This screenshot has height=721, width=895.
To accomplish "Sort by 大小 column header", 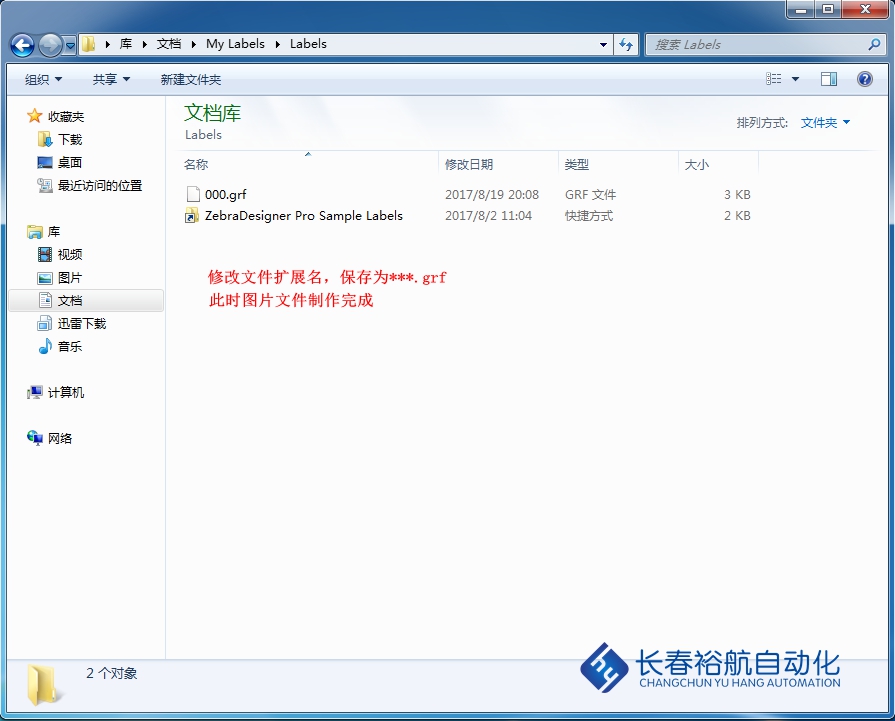I will [x=696, y=164].
